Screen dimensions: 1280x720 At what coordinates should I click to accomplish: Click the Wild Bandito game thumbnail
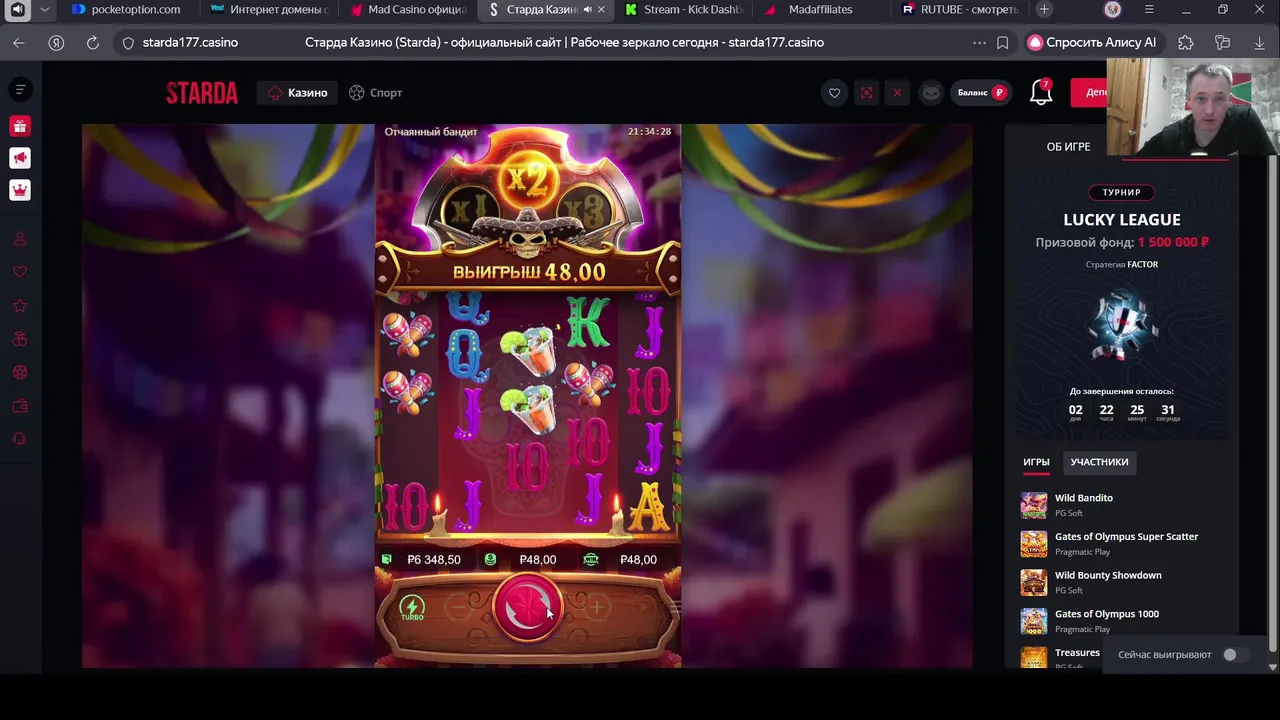[x=1034, y=505]
